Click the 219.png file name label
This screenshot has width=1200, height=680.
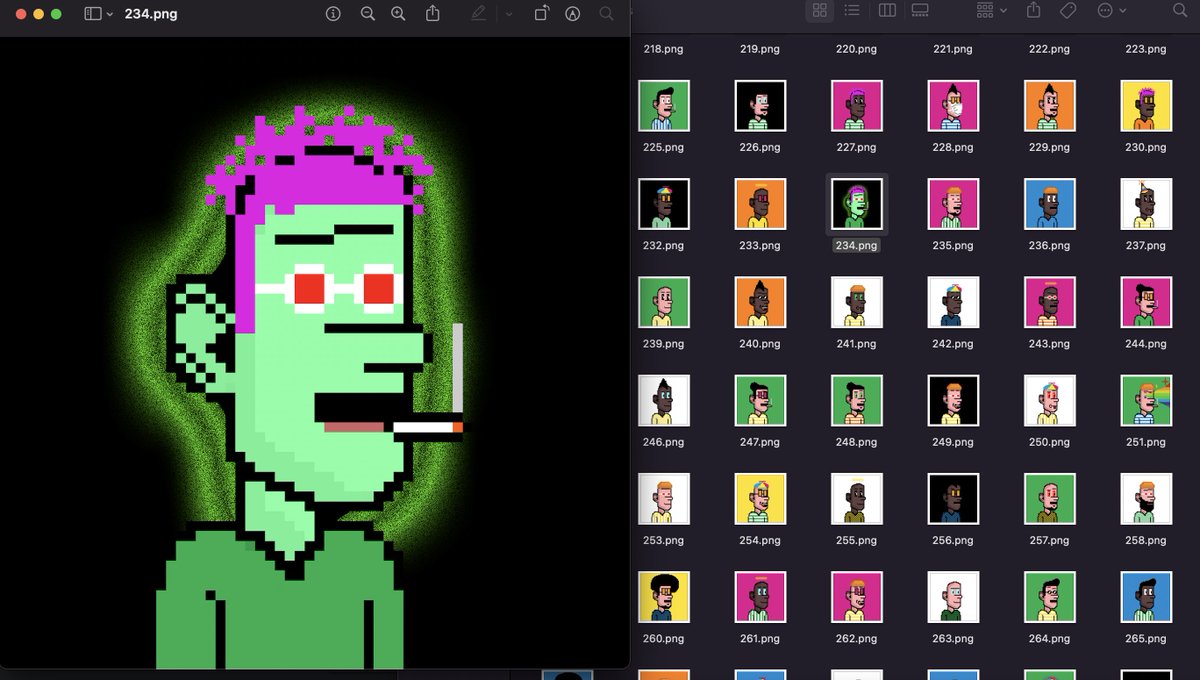point(760,49)
